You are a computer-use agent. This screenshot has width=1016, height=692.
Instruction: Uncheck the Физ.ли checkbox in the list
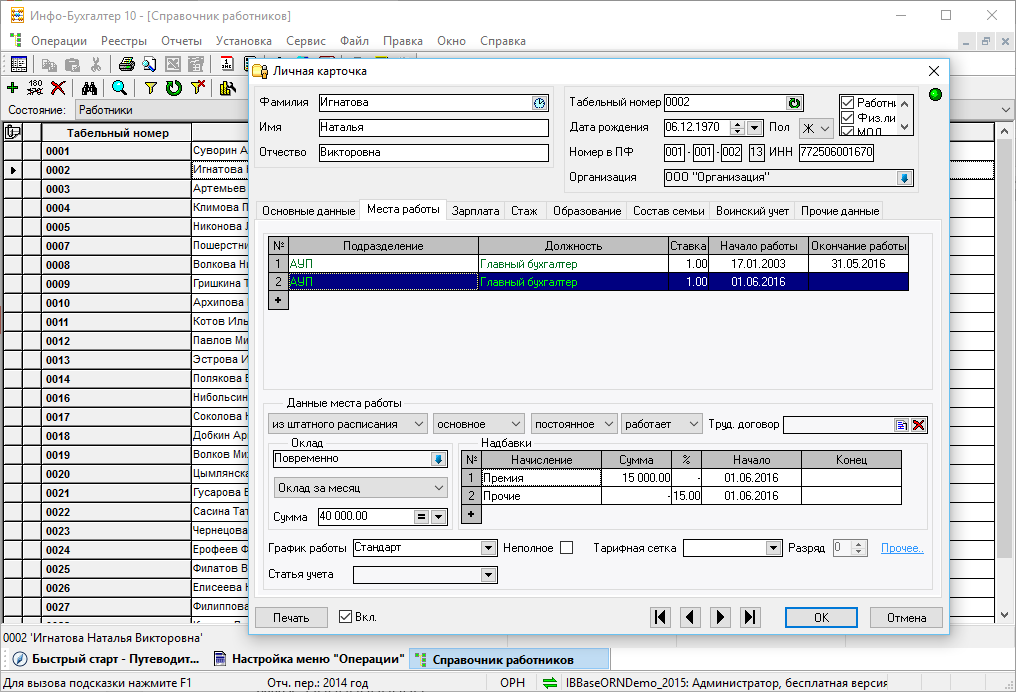pos(847,118)
